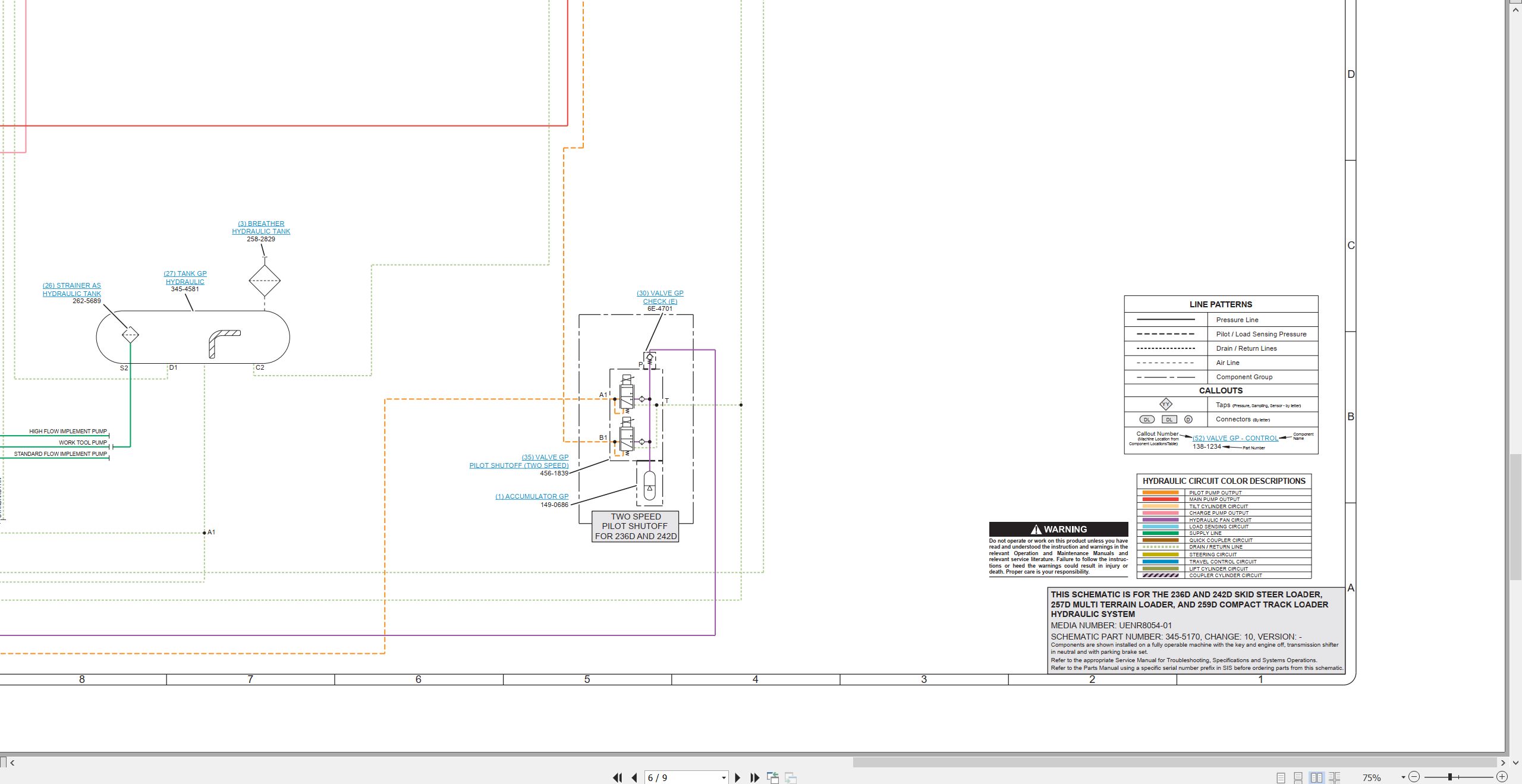Open the (30) Valve GP Check (E) link
1522x784 pixels.
(660, 297)
